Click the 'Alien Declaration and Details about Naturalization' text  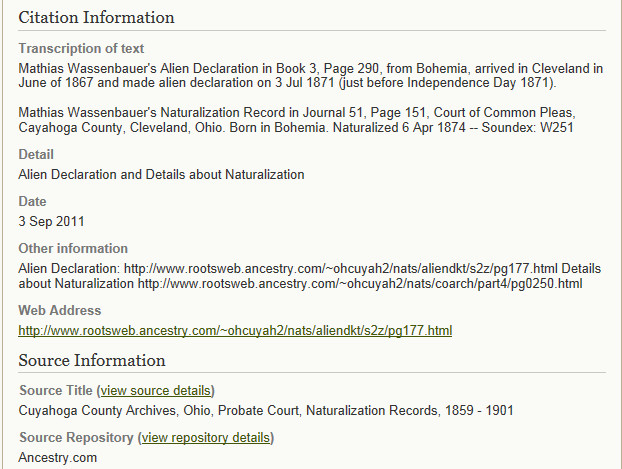pos(161,175)
